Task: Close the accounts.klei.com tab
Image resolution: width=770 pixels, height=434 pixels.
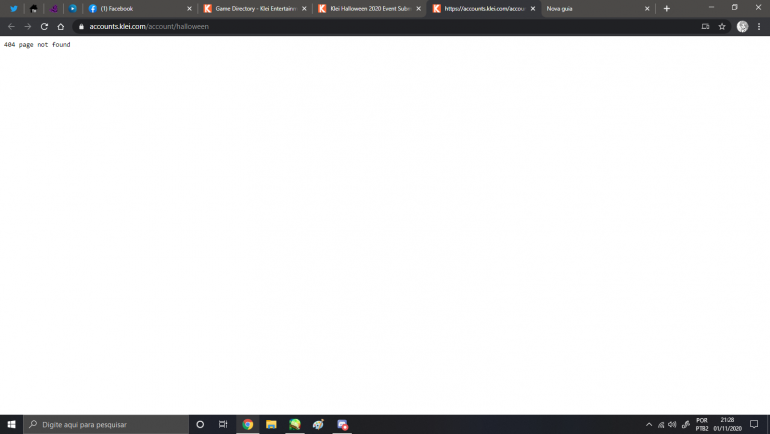Action: [x=533, y=8]
